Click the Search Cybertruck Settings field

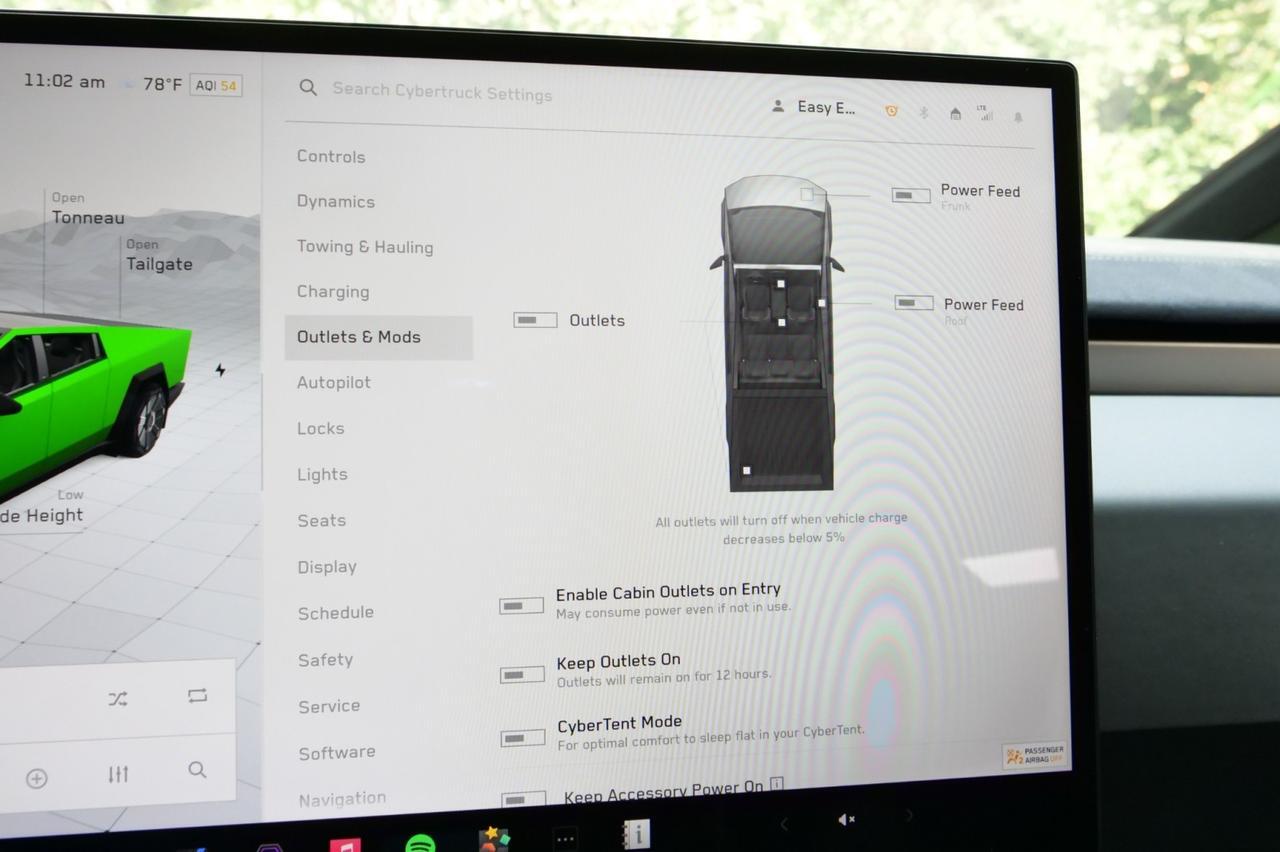pos(442,91)
